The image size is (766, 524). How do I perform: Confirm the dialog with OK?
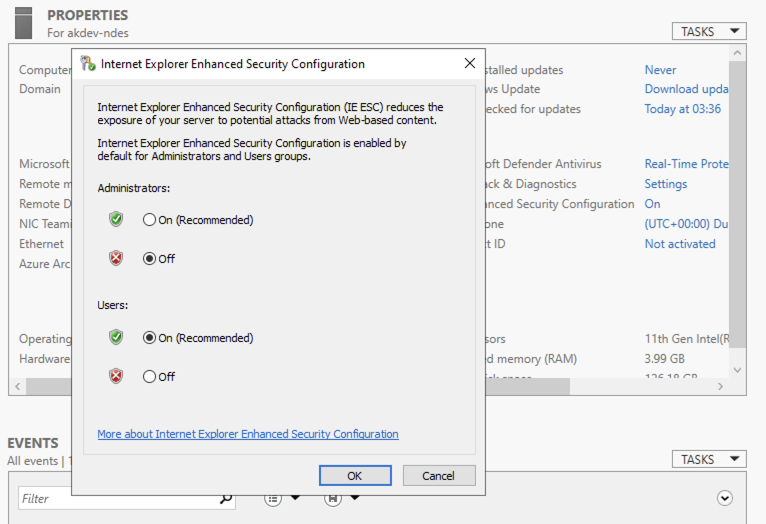tap(355, 476)
